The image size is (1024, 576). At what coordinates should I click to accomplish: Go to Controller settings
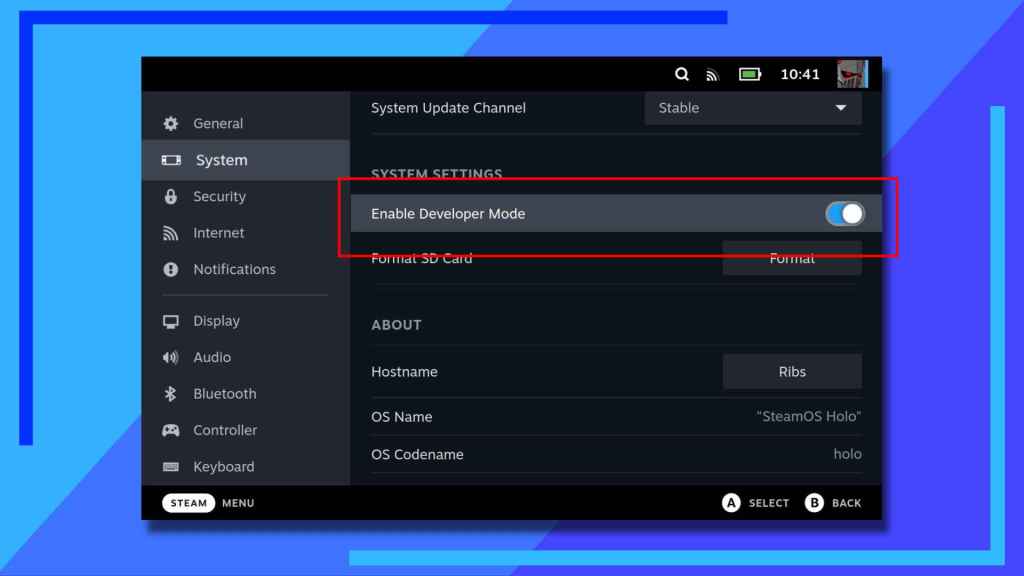click(x=246, y=430)
